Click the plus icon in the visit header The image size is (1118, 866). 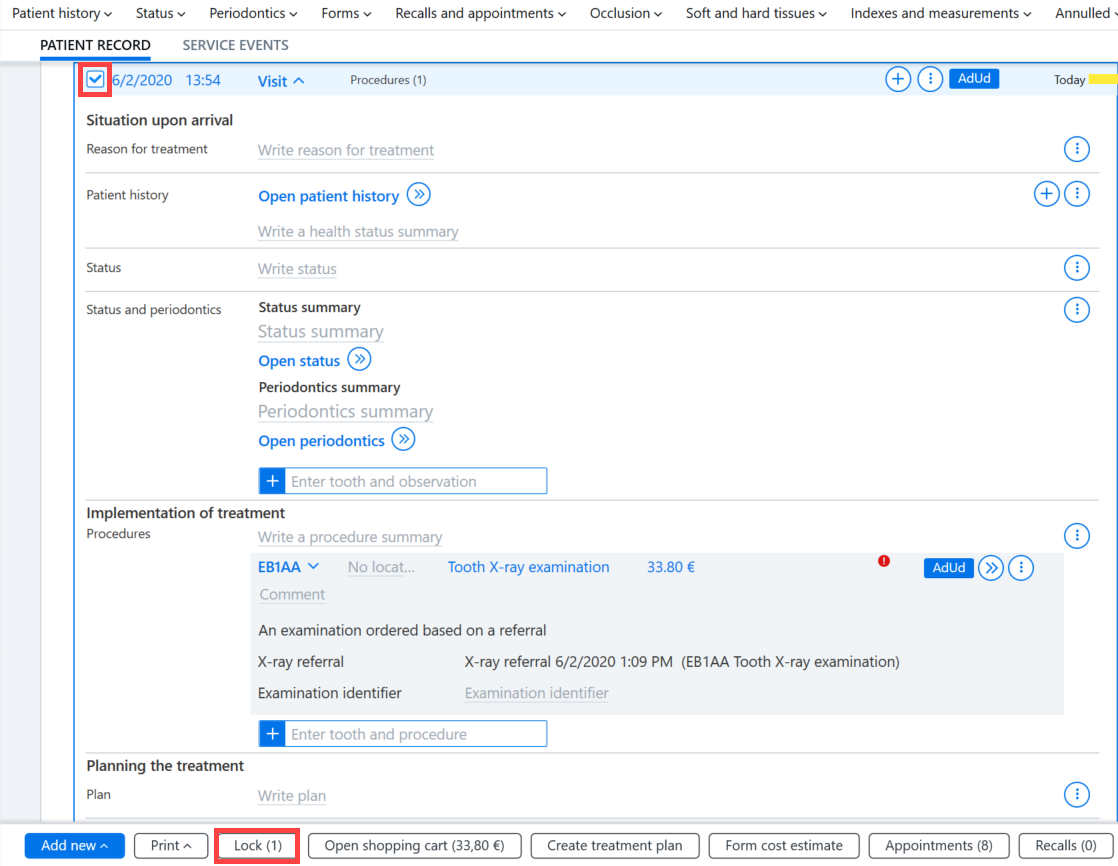898,79
